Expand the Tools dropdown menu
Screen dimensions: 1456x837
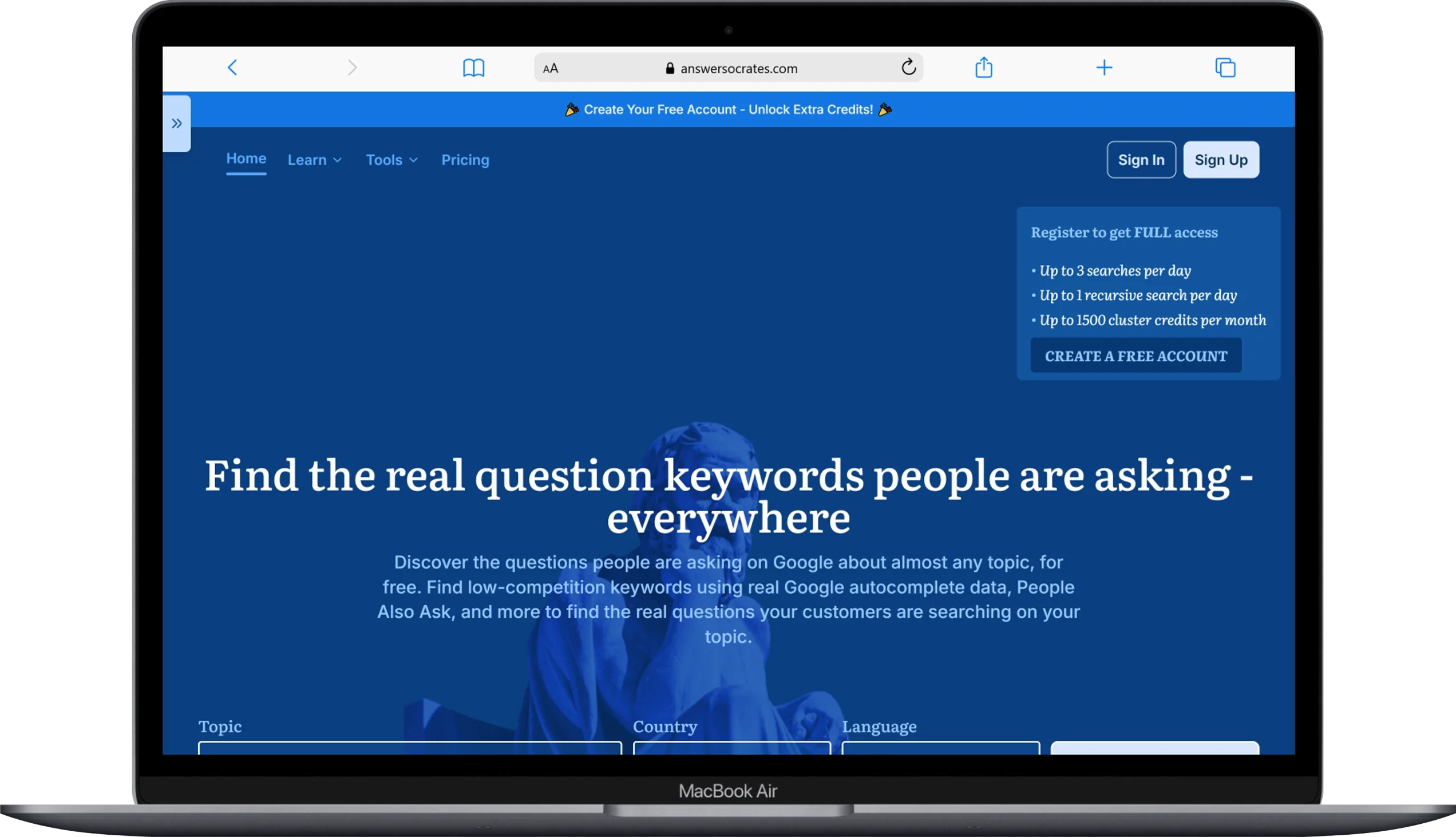pyautogui.click(x=391, y=160)
